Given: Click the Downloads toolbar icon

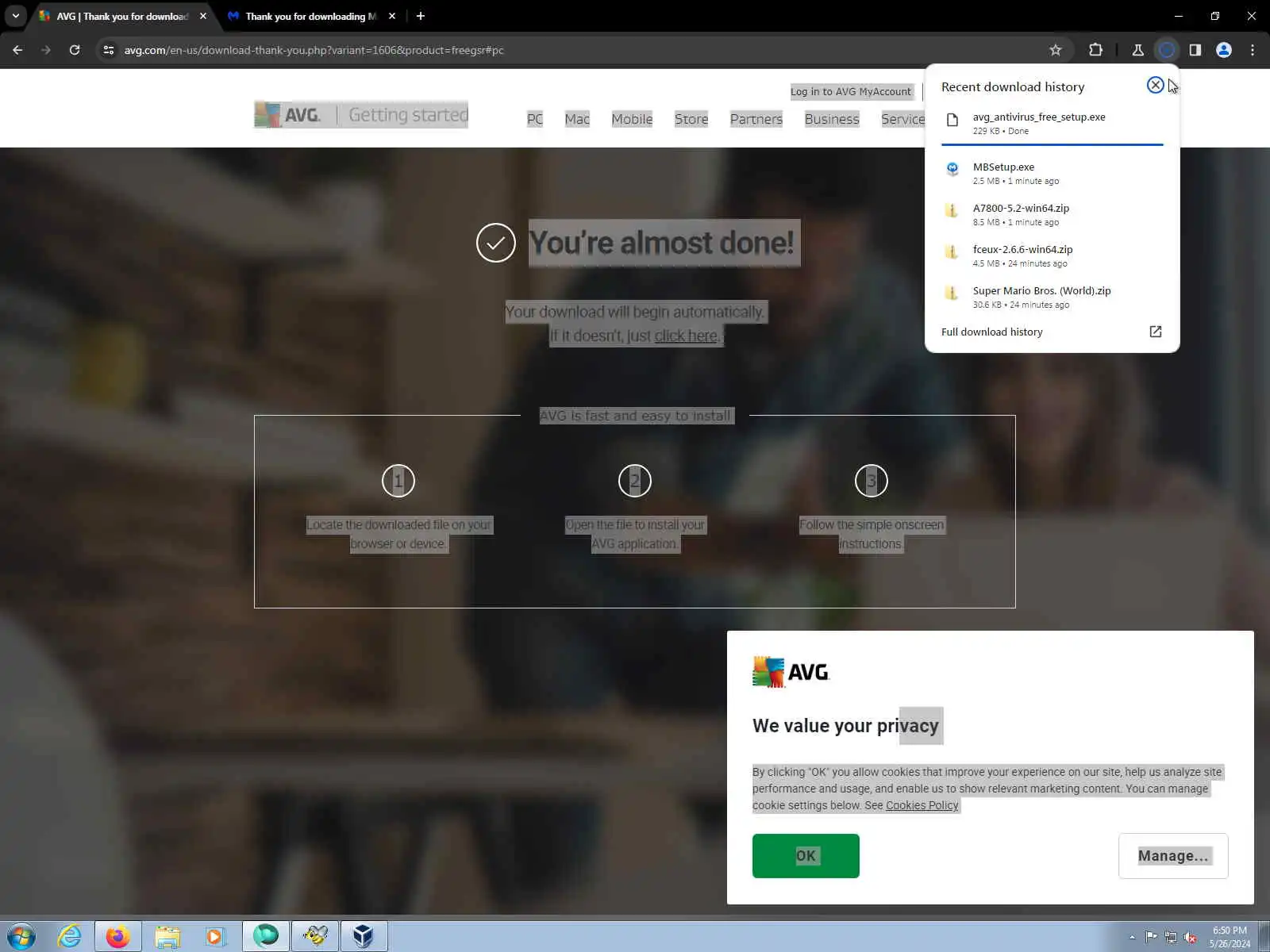Looking at the screenshot, I should tap(1166, 50).
